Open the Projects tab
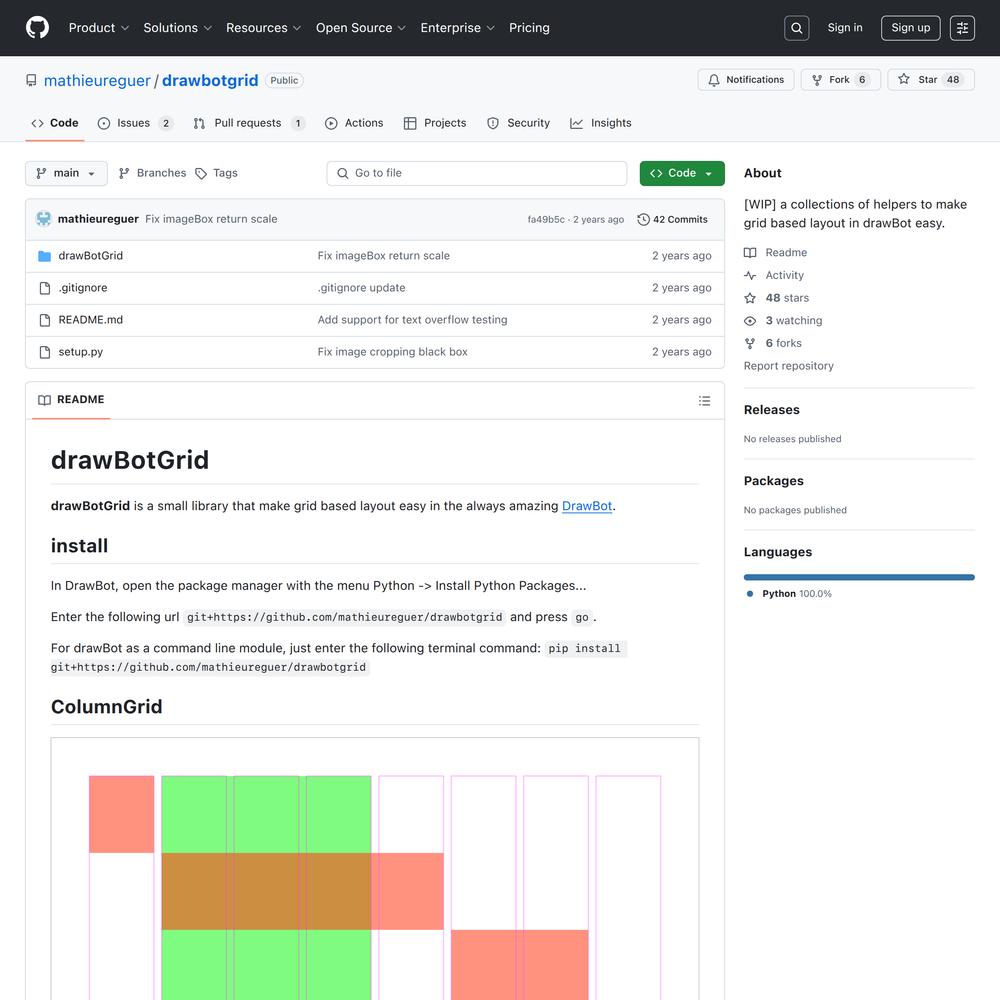1000x1000 pixels. (x=435, y=123)
